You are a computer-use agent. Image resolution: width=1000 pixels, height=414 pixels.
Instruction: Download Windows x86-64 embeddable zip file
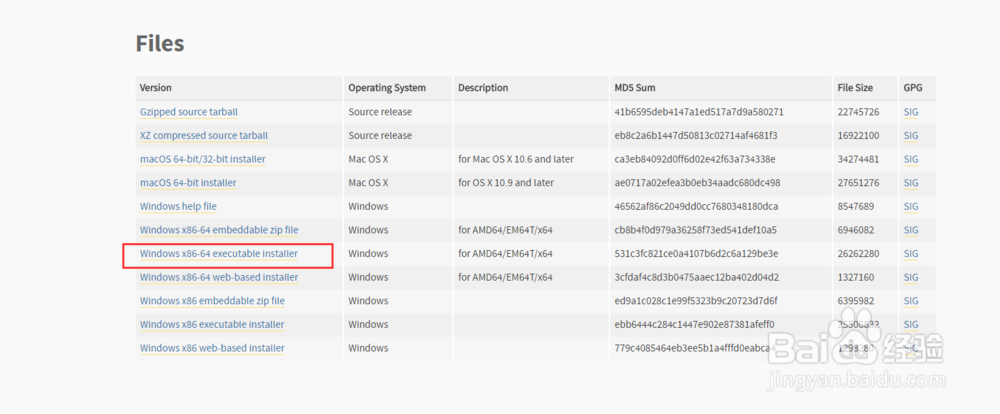219,230
